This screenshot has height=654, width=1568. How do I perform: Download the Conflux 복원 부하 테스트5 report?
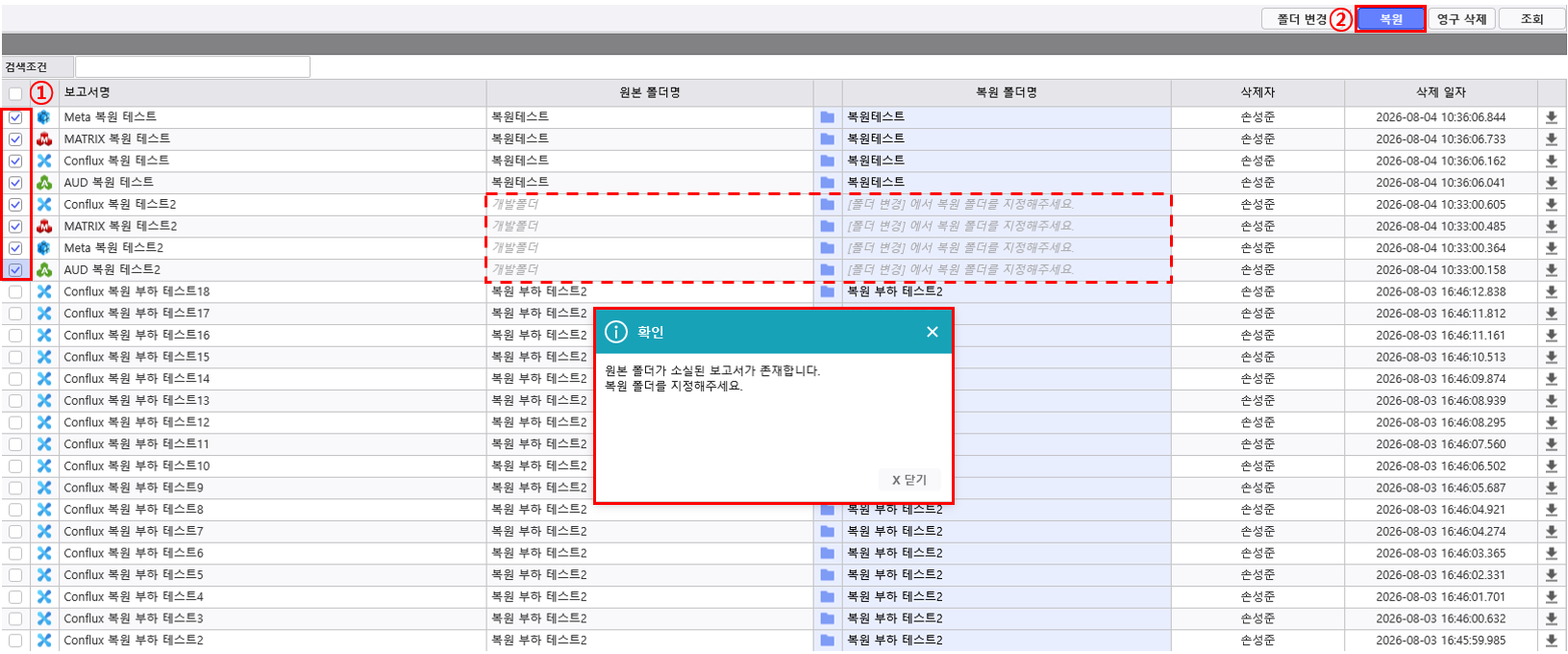tap(1551, 575)
